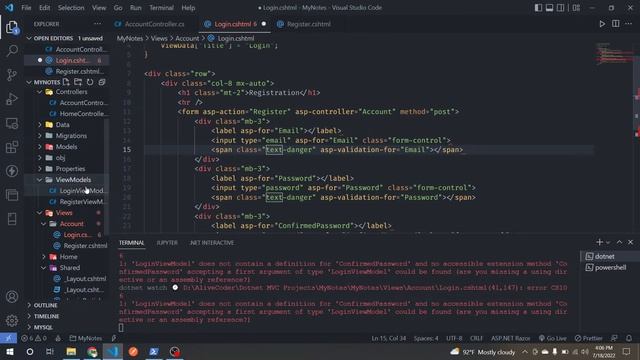The height and width of the screenshot is (360, 640).
Task: Click New File icon in MYNOTES header
Action: (x=66, y=82)
